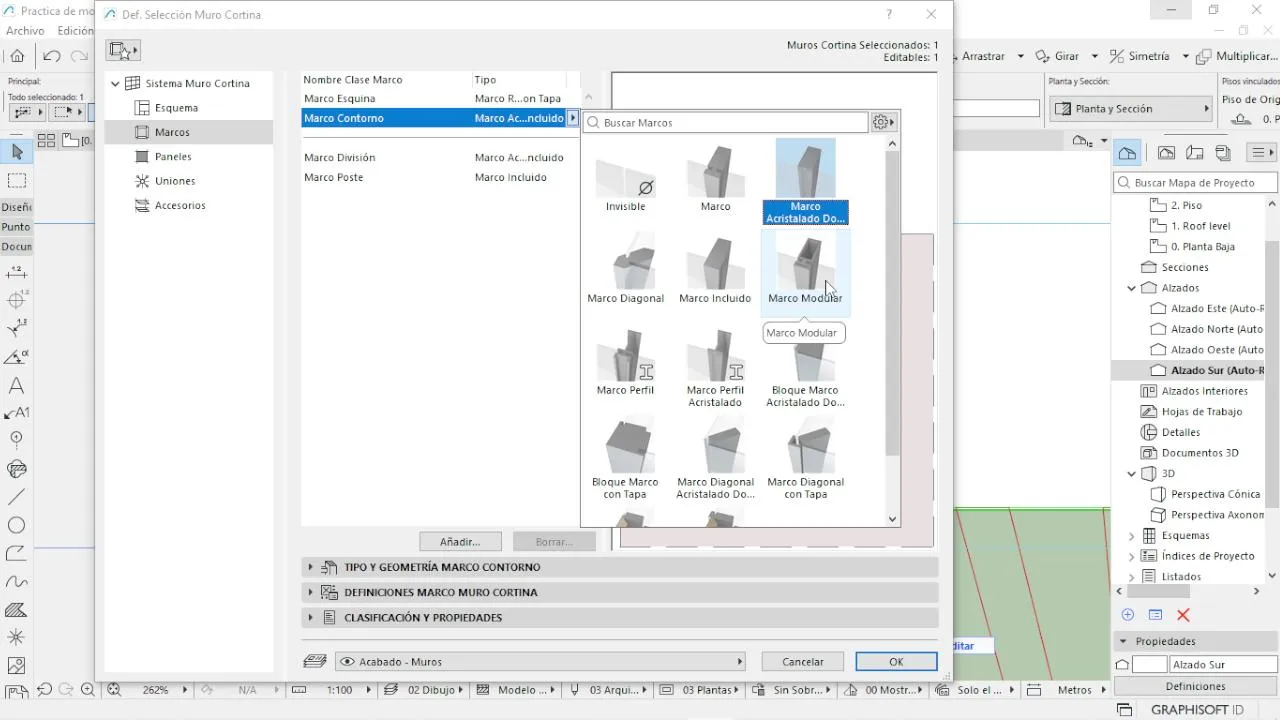Open dialog help question mark
Viewport: 1280px width, 720px height.
click(x=889, y=14)
